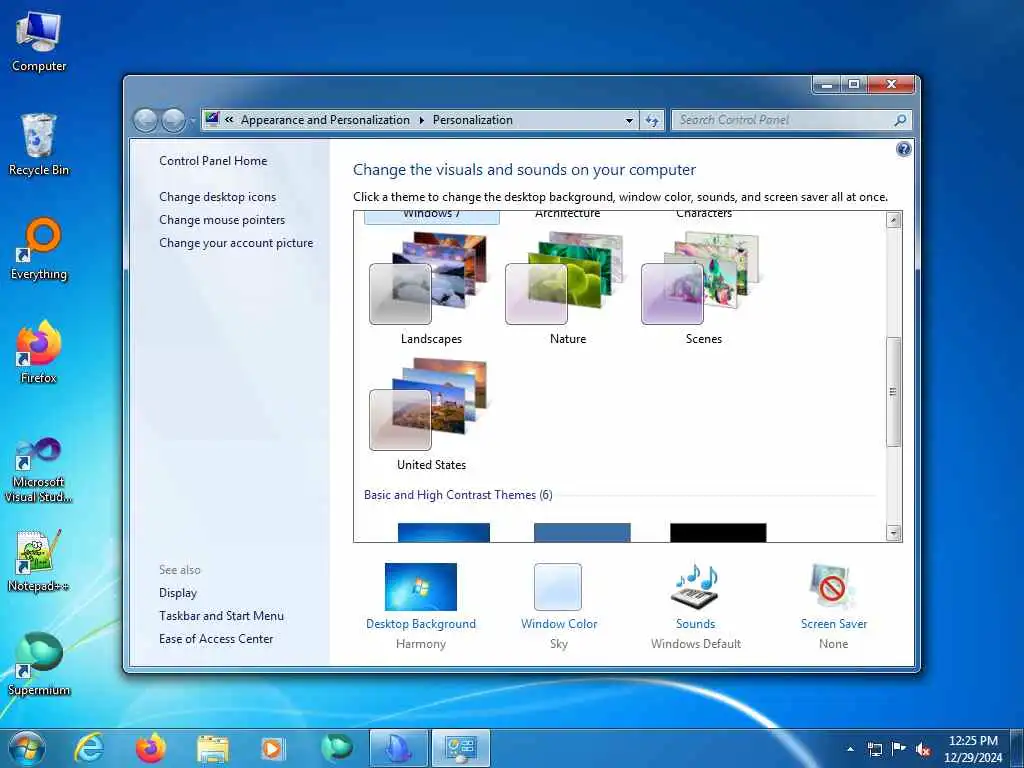Screen dimensions: 1024x768
Task: Click the theme list scrollbar thumb
Action: (893, 392)
